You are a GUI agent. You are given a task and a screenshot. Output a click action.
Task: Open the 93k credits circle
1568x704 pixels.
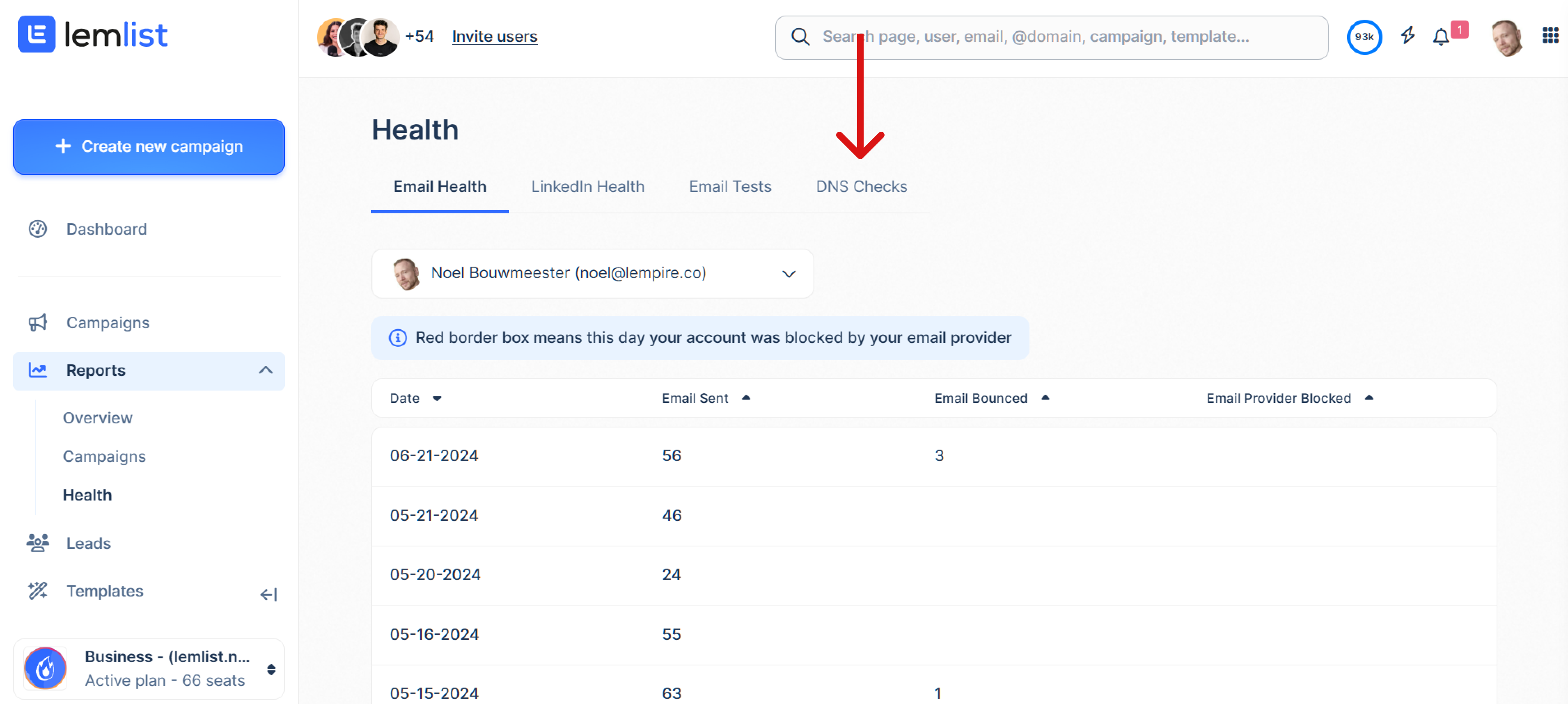[x=1364, y=37]
